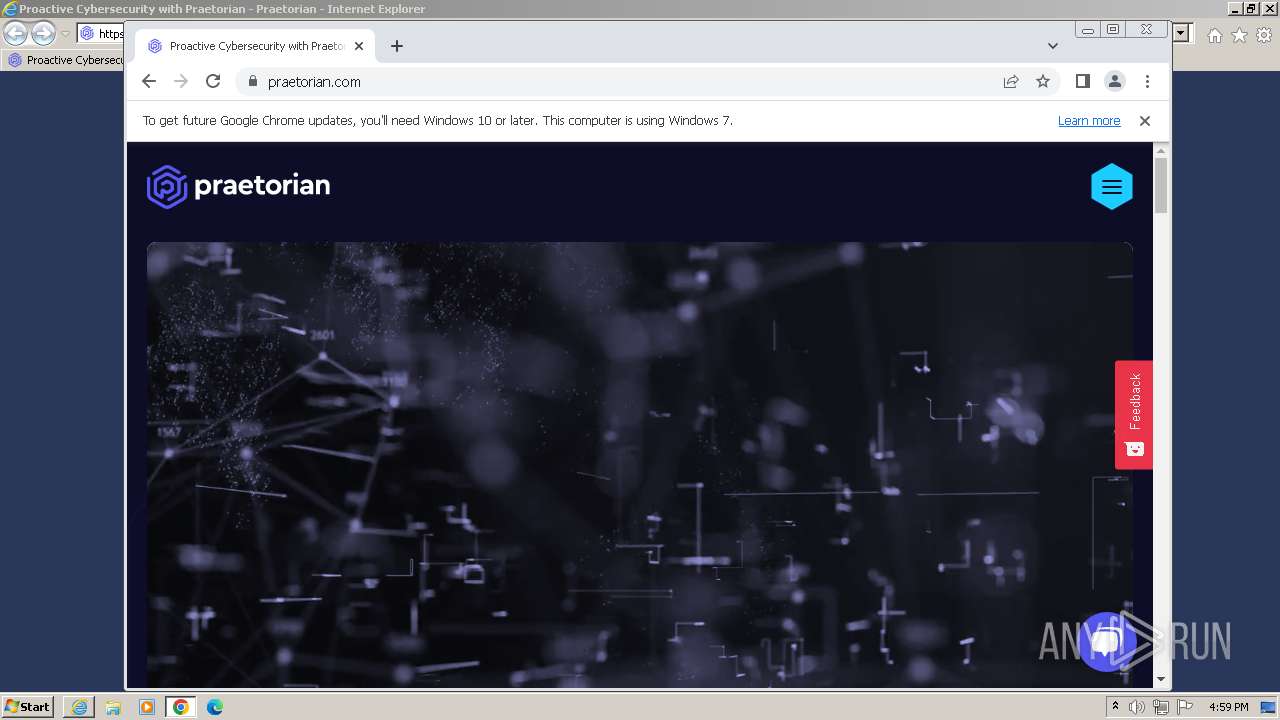Open the chat bubble widget

click(x=1105, y=642)
